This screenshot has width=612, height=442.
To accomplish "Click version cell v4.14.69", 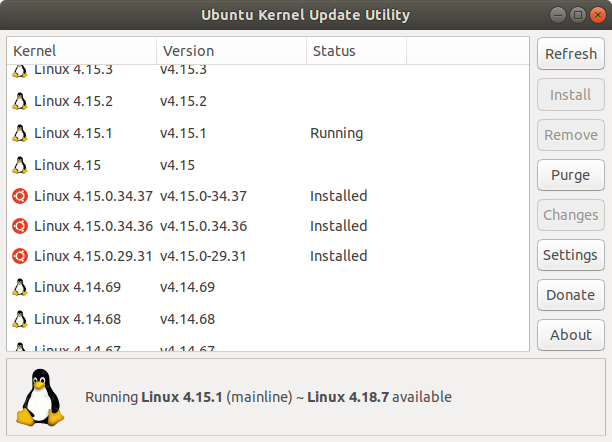I will point(187,287).
